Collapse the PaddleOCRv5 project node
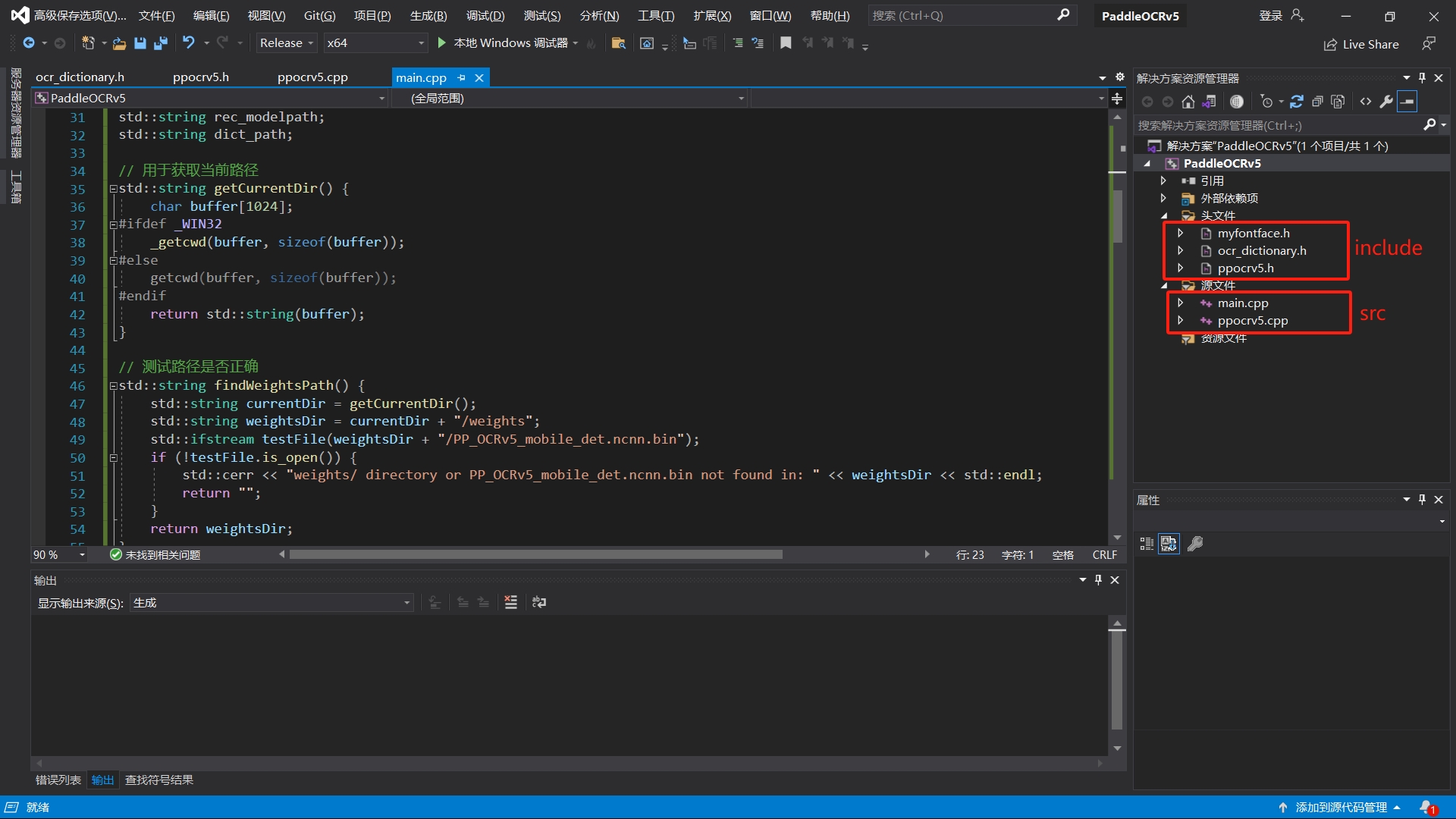The width and height of the screenshot is (1456, 819). pos(1147,164)
